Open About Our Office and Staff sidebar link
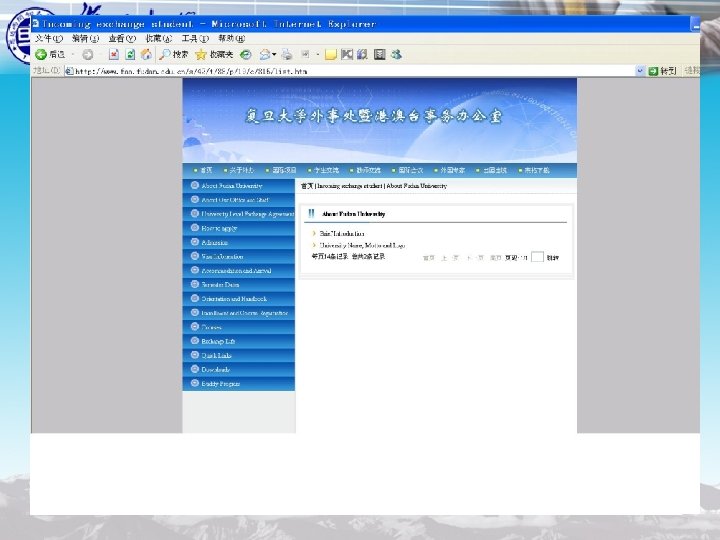The width and height of the screenshot is (720, 540). (235, 200)
